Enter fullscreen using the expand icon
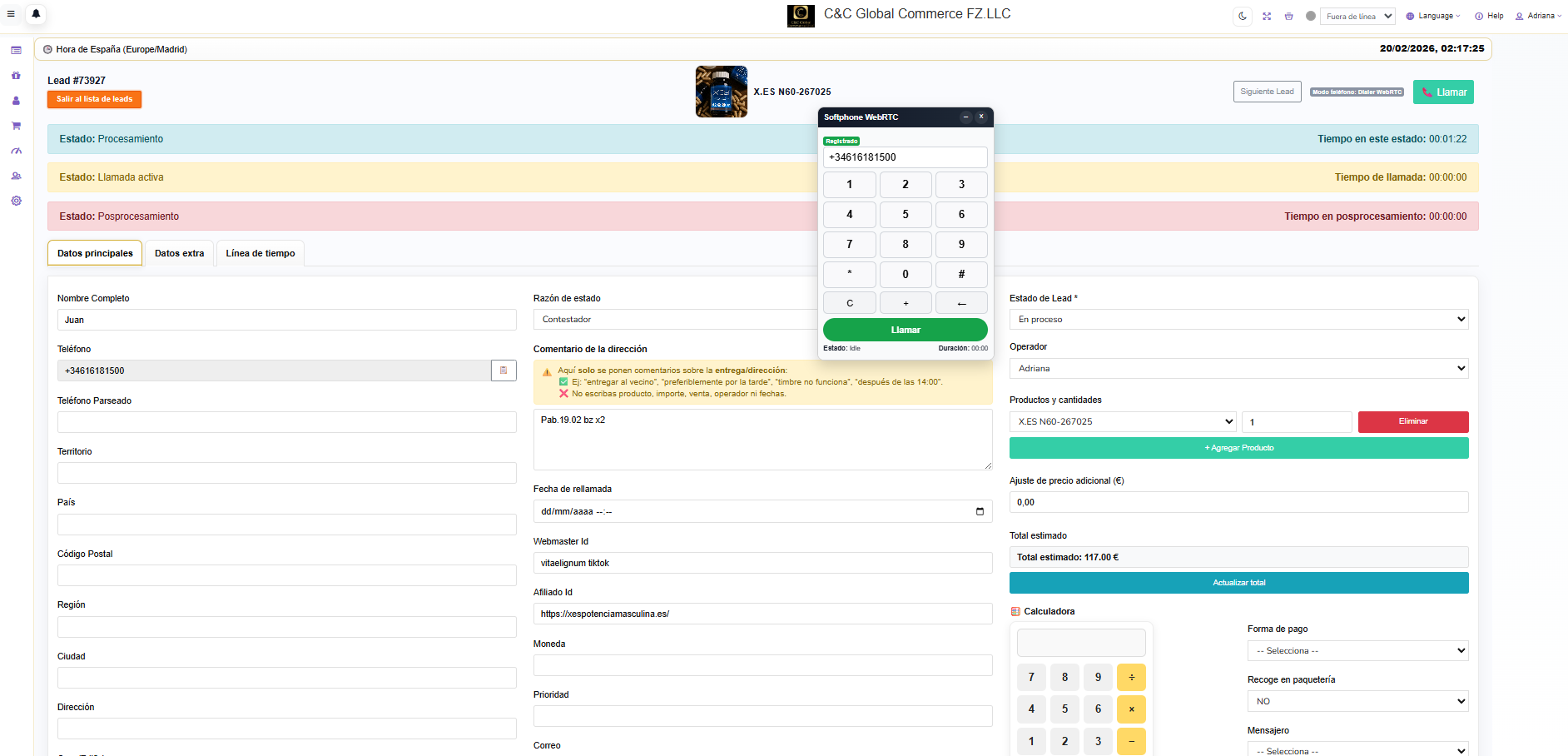1568x756 pixels. (1267, 16)
